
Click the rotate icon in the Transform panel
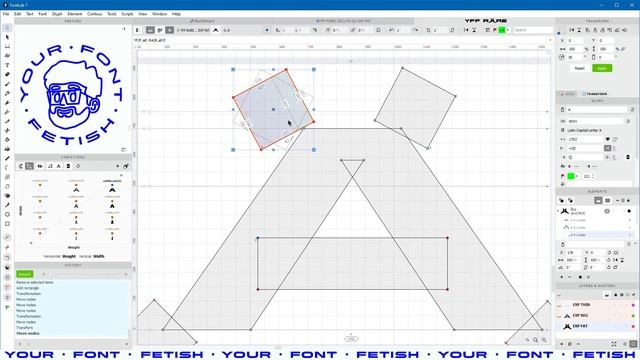coord(562,57)
